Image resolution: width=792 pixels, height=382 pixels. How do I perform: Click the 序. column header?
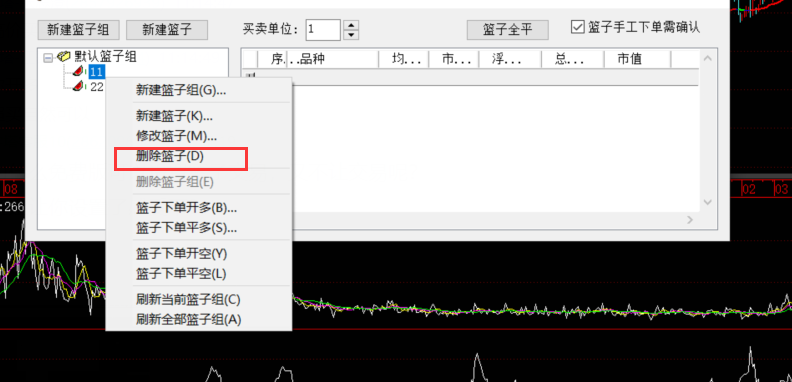point(272,59)
